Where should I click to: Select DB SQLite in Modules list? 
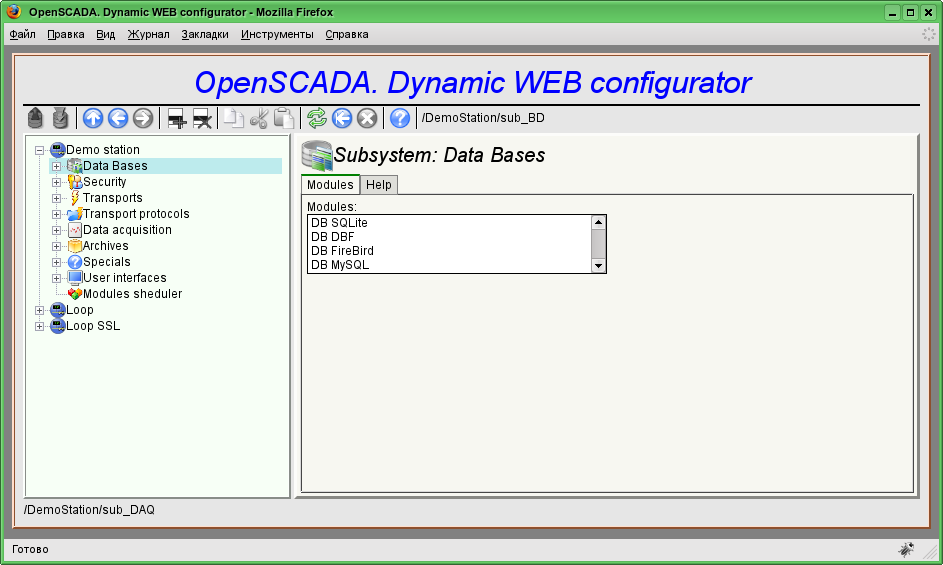click(450, 223)
